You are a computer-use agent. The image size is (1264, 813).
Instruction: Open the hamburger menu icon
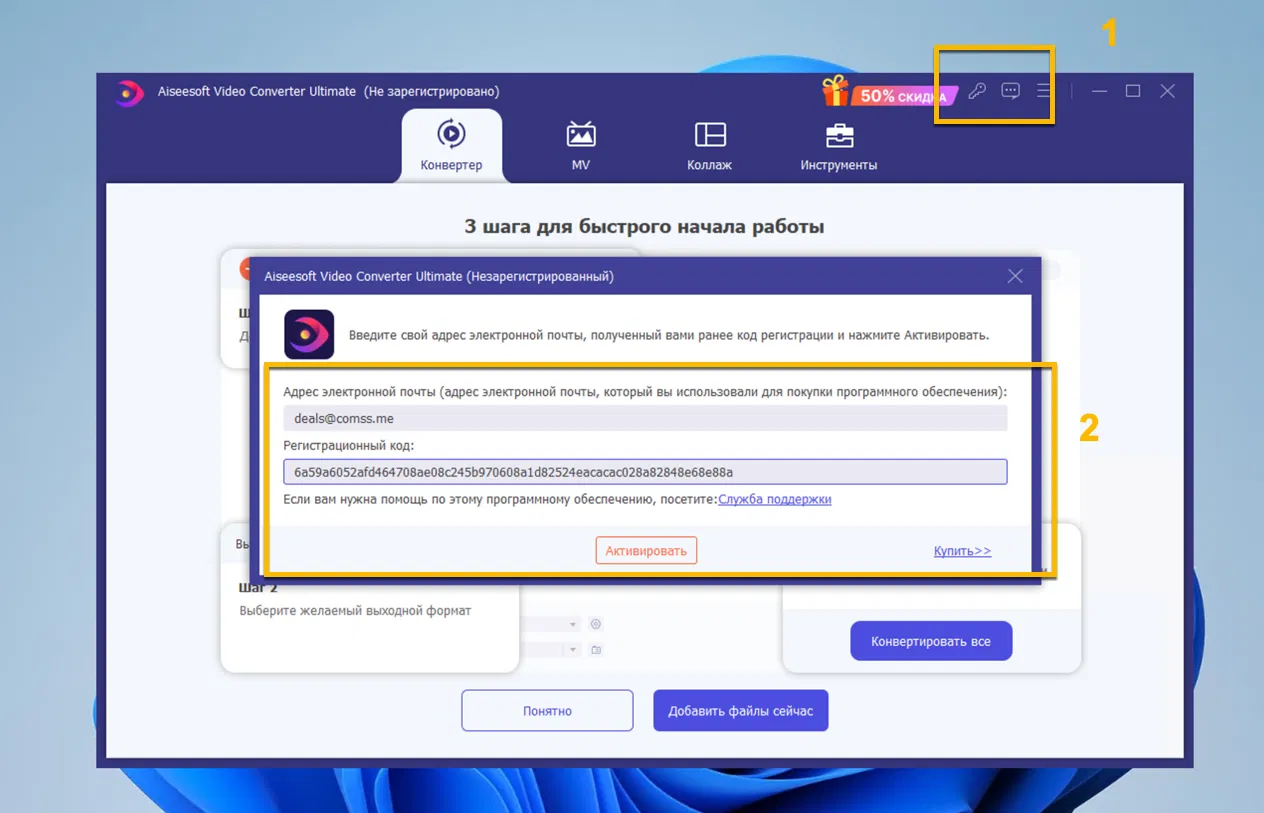(1041, 90)
